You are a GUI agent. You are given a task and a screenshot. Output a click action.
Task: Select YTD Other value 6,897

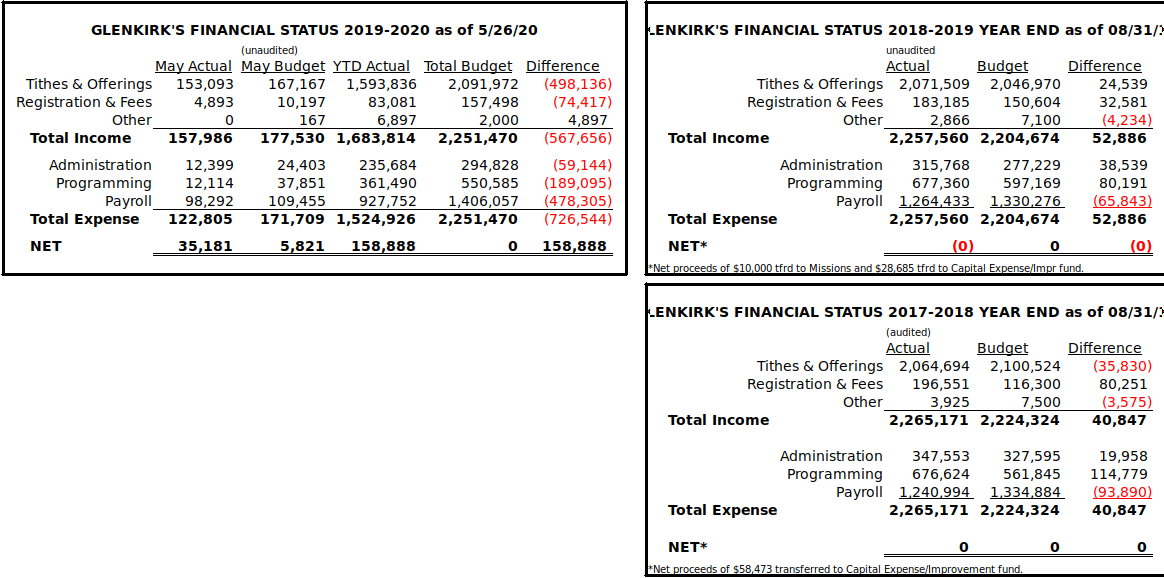pyautogui.click(x=397, y=120)
